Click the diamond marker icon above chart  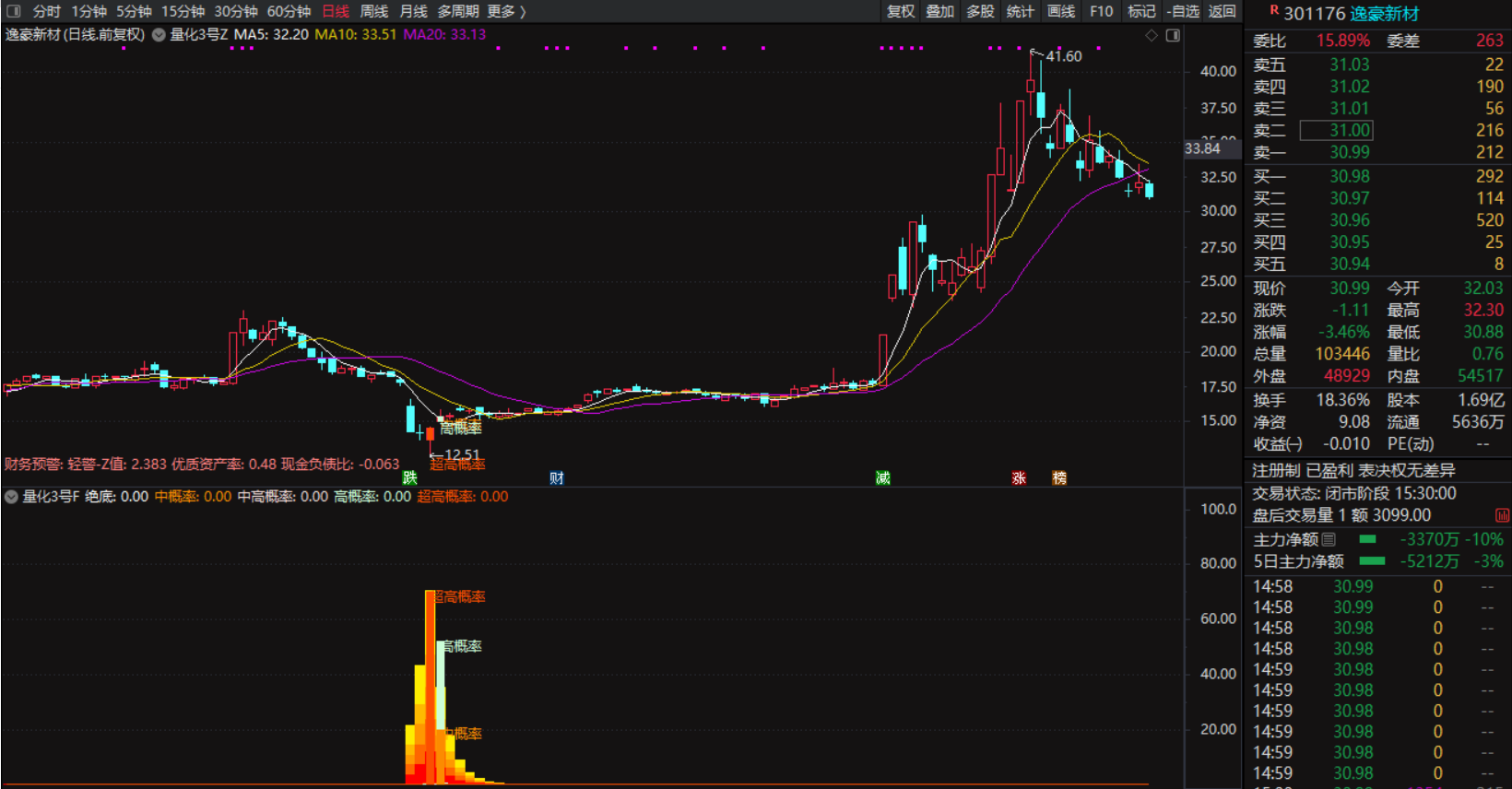click(1152, 35)
